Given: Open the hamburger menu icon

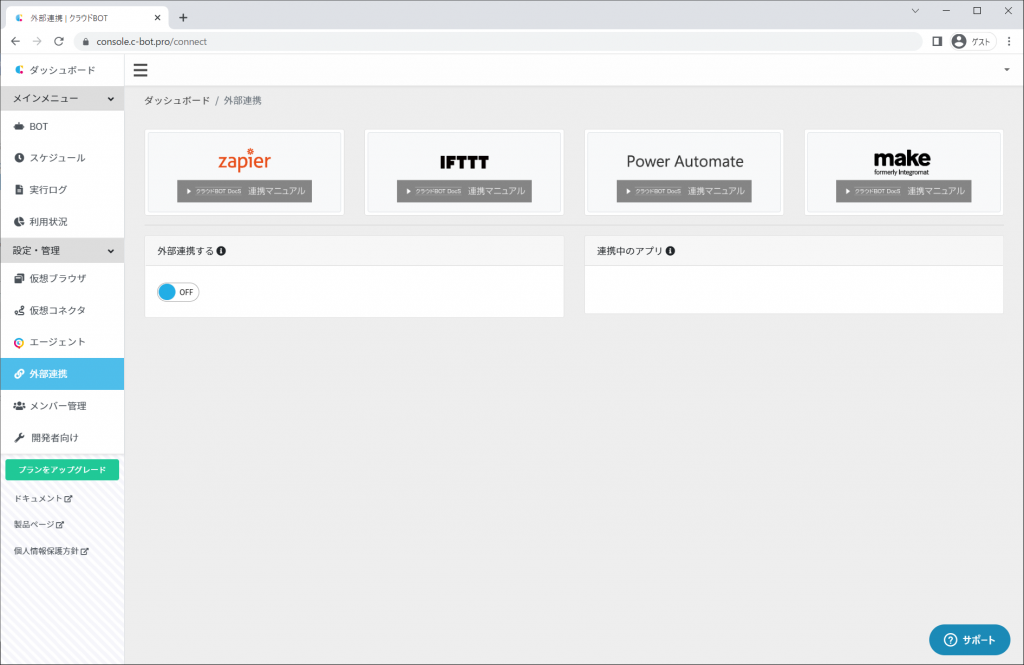Looking at the screenshot, I should (140, 70).
